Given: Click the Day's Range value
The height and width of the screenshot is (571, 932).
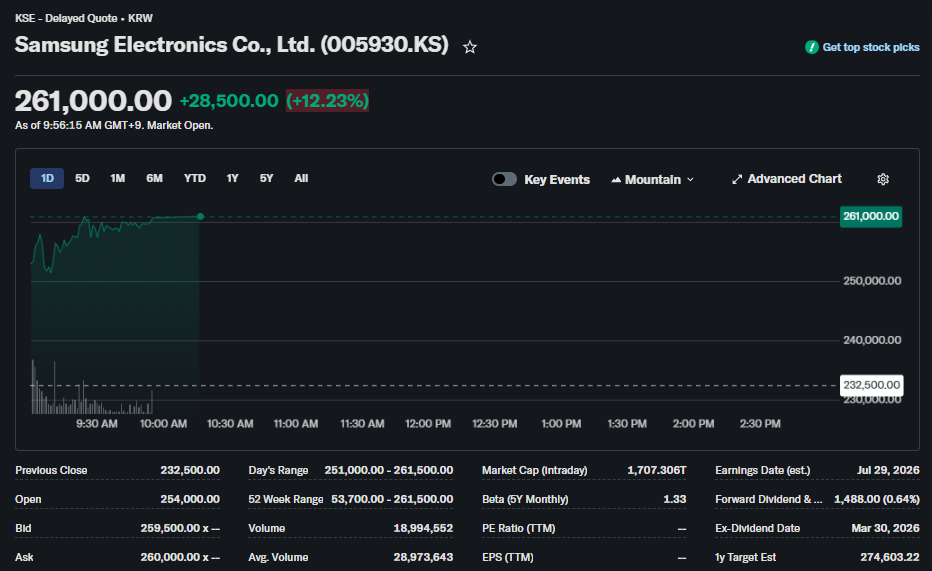Looking at the screenshot, I should pyautogui.click(x=389, y=470).
